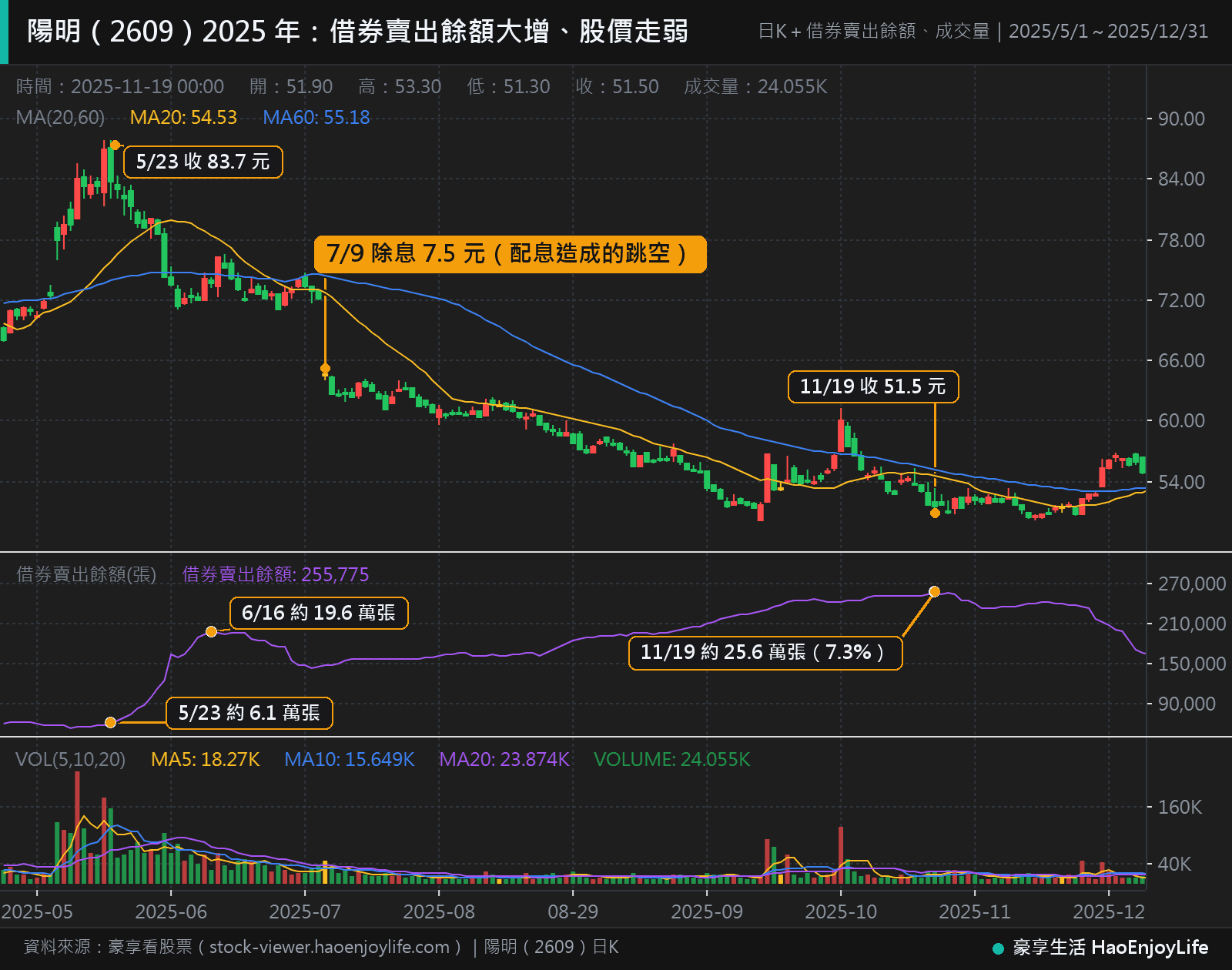The height and width of the screenshot is (970, 1232).
Task: Click the 5/23 收 83.7 元 annotation
Action: click(x=203, y=162)
